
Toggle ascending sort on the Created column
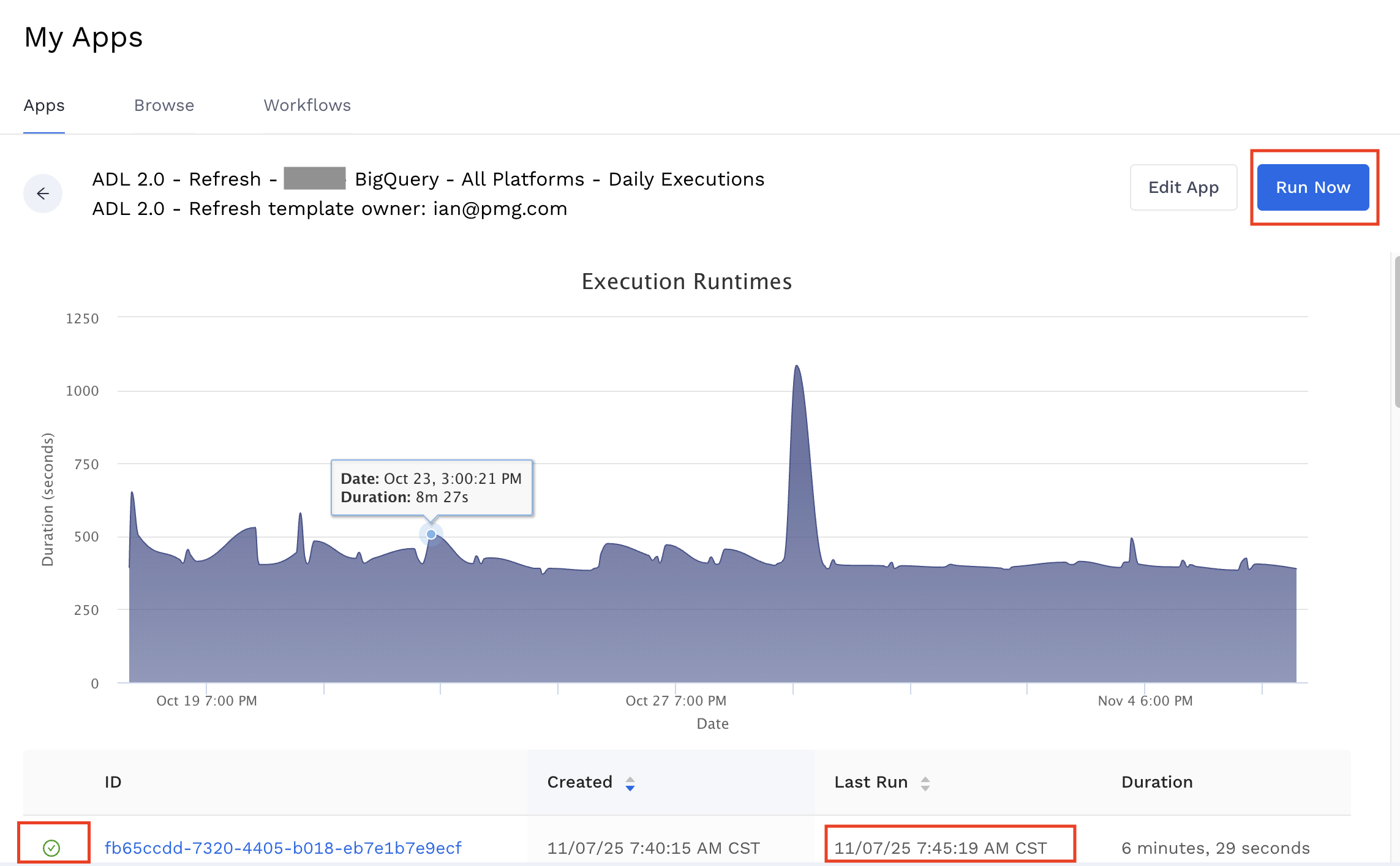(x=630, y=778)
